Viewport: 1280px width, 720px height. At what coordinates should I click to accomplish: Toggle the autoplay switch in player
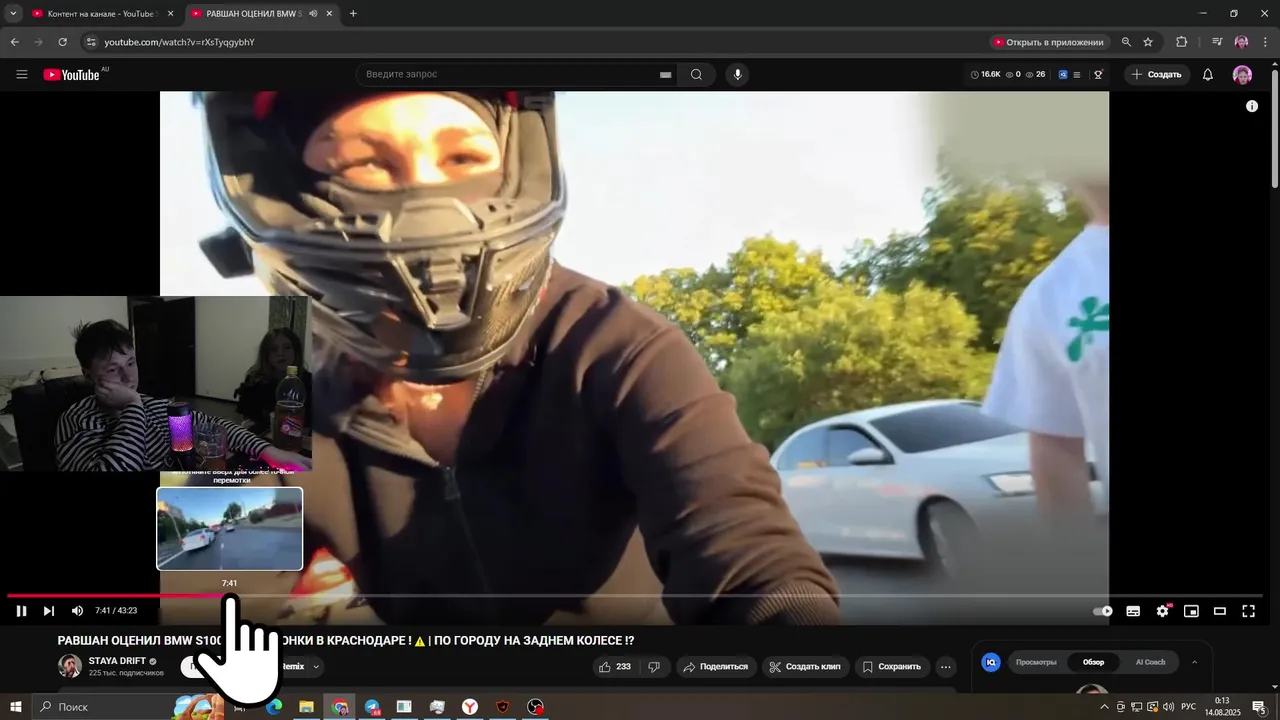click(x=1103, y=611)
